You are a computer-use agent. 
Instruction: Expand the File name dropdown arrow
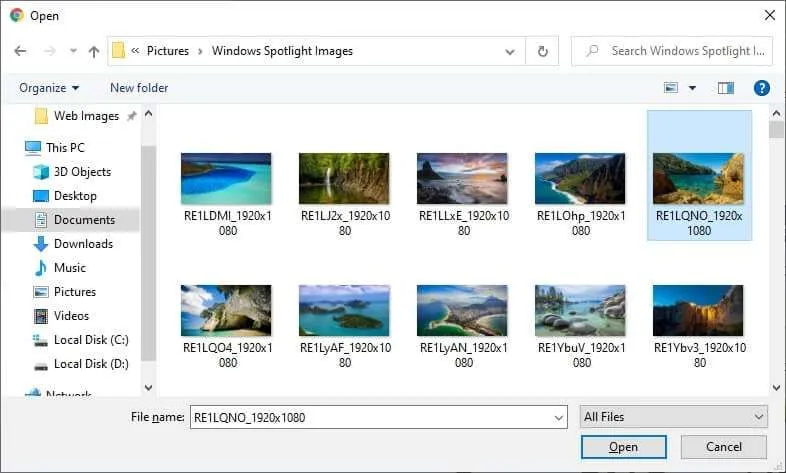tap(558, 418)
